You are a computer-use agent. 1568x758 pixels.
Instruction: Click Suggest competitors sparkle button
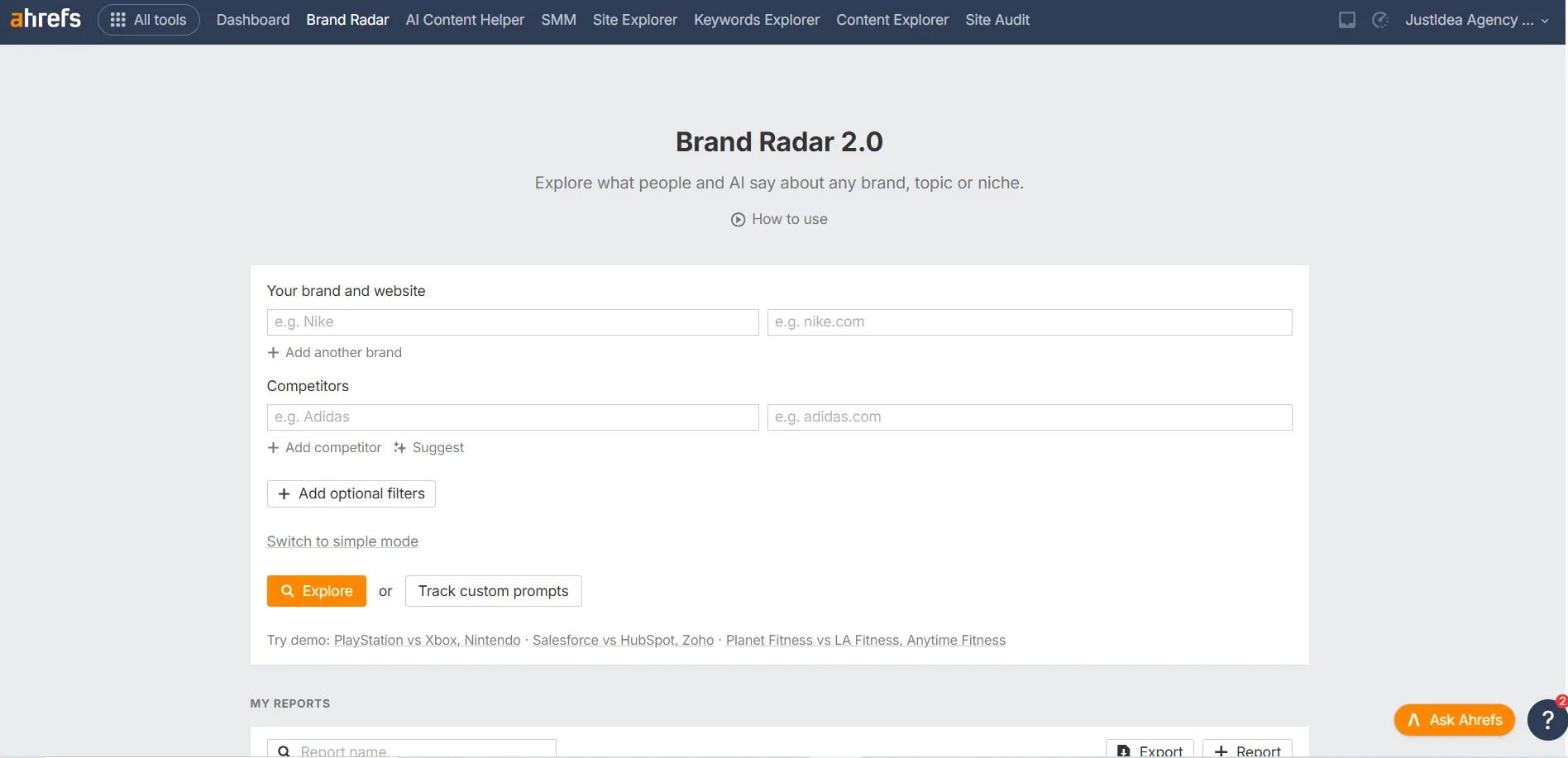(x=428, y=448)
